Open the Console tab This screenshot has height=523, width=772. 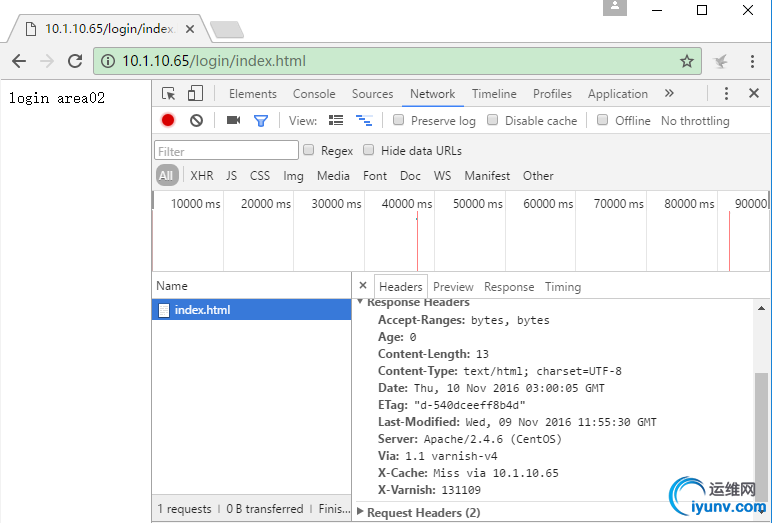314,94
